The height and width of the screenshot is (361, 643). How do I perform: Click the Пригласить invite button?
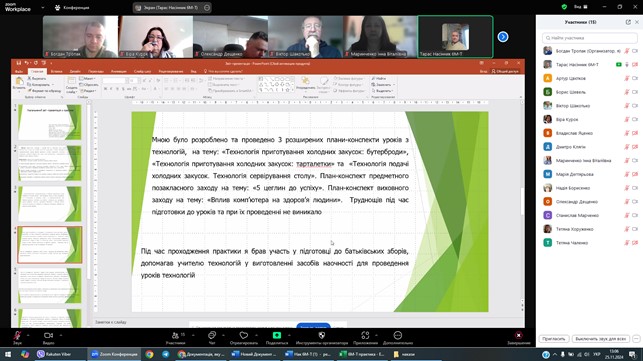(554, 339)
